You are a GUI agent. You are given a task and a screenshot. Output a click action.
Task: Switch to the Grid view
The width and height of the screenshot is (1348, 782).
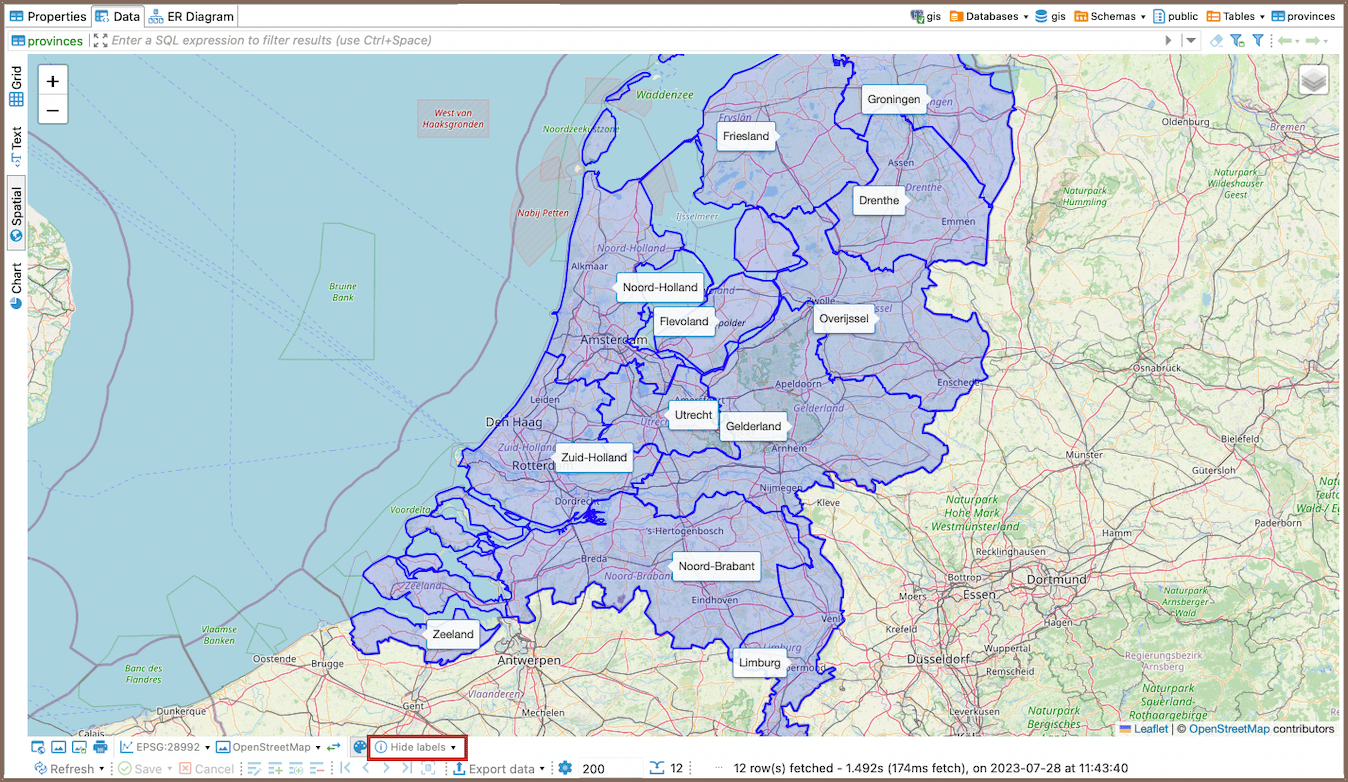(16, 88)
